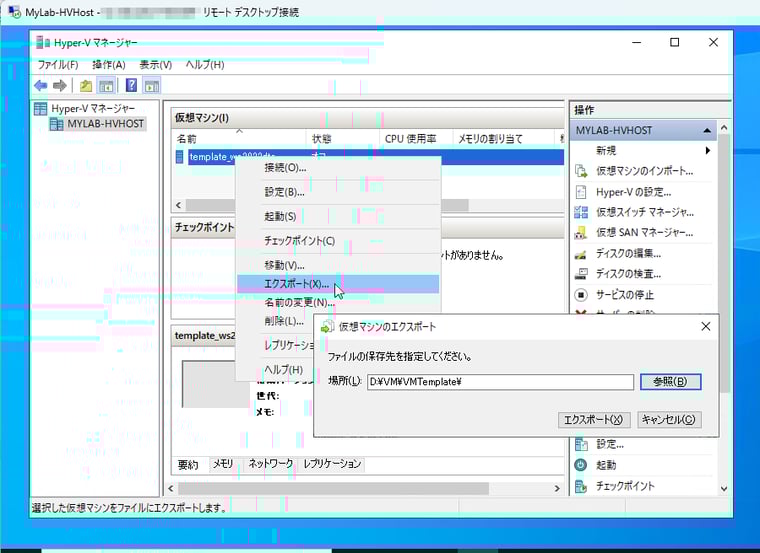760x553 pixels.
Task: Click the 仮想マシンのインポート action icon
Action: point(581,171)
